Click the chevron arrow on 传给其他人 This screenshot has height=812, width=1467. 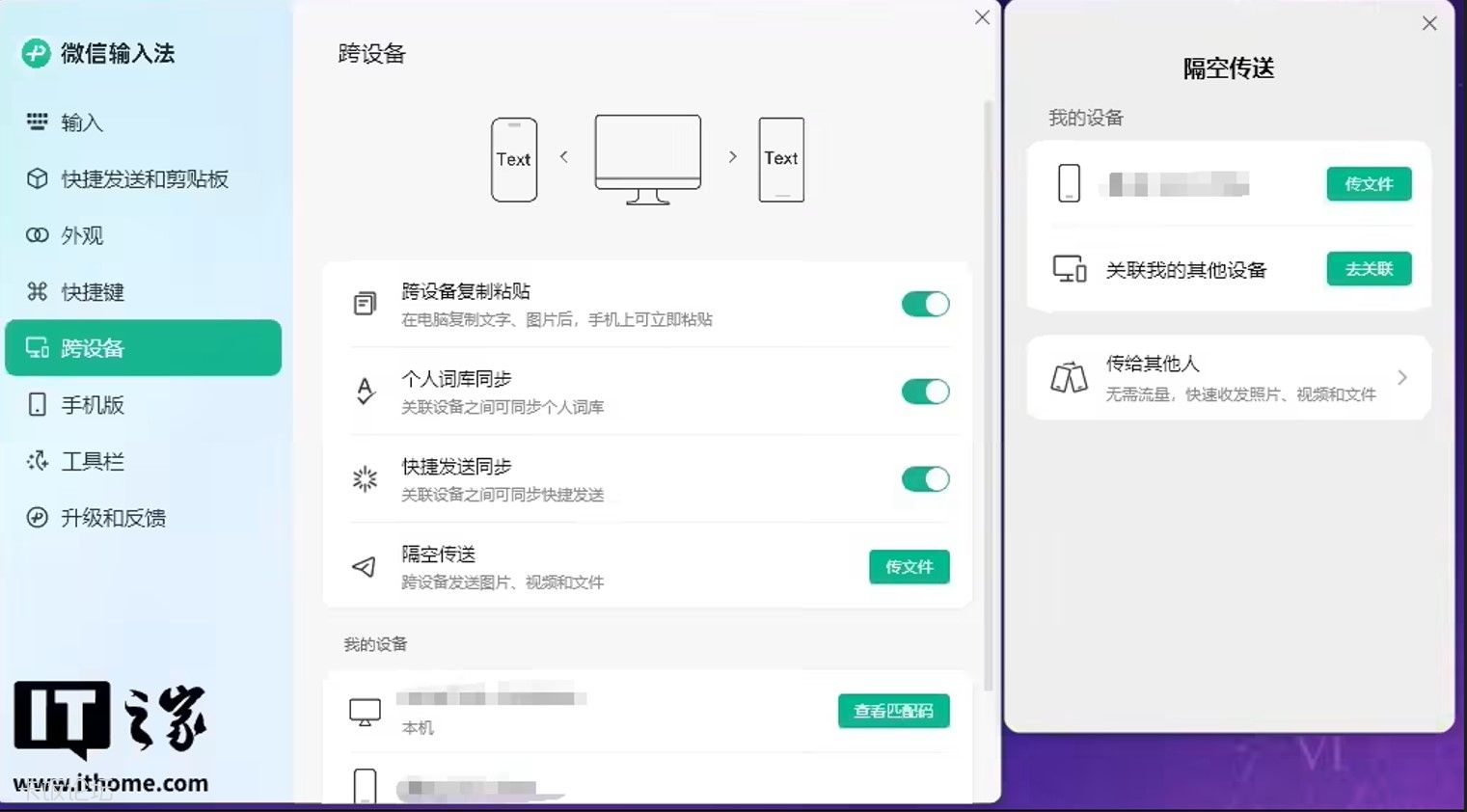[1402, 378]
